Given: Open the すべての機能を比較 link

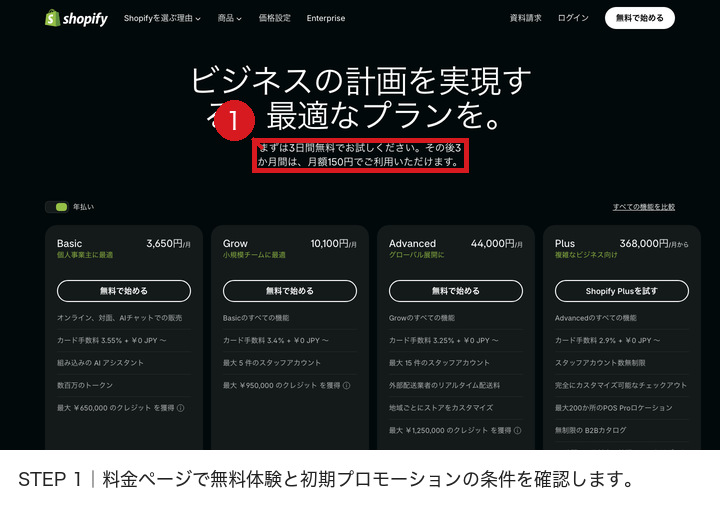Looking at the screenshot, I should click(x=644, y=207).
